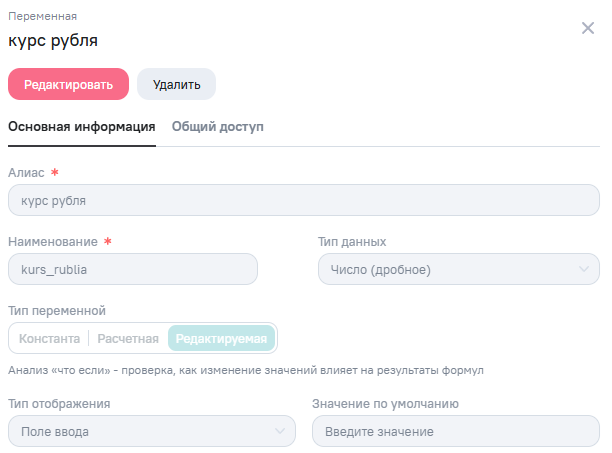Click the Наименование field label
612x453 pixels.
click(x=53, y=241)
